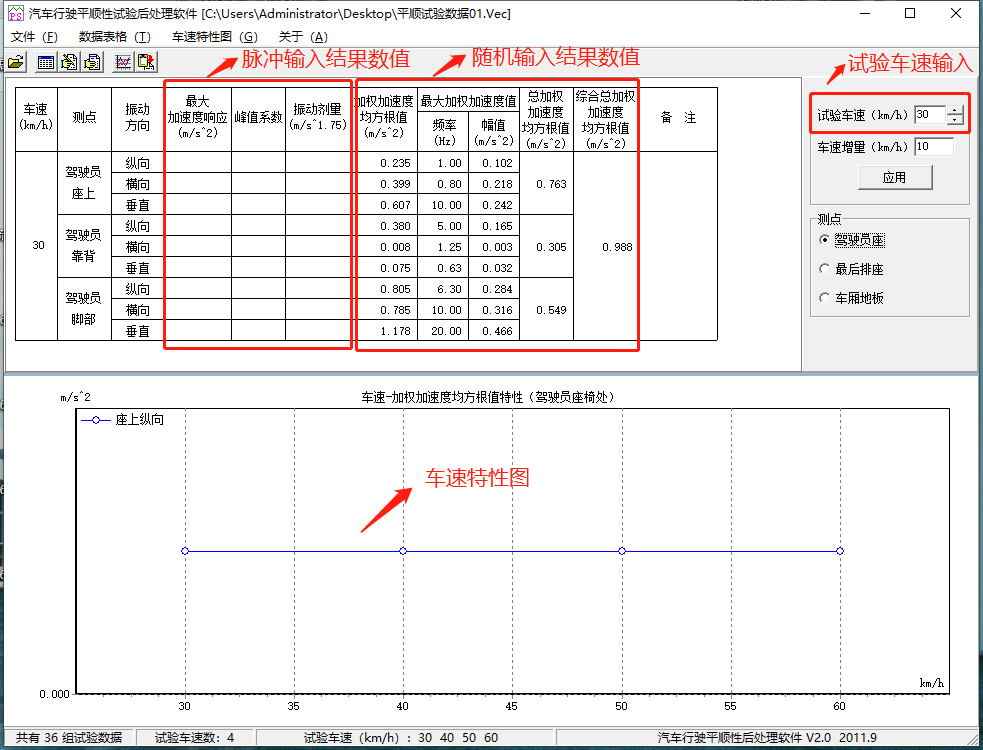Click the 应用 apply button
Image resolution: width=983 pixels, height=750 pixels.
[x=894, y=178]
